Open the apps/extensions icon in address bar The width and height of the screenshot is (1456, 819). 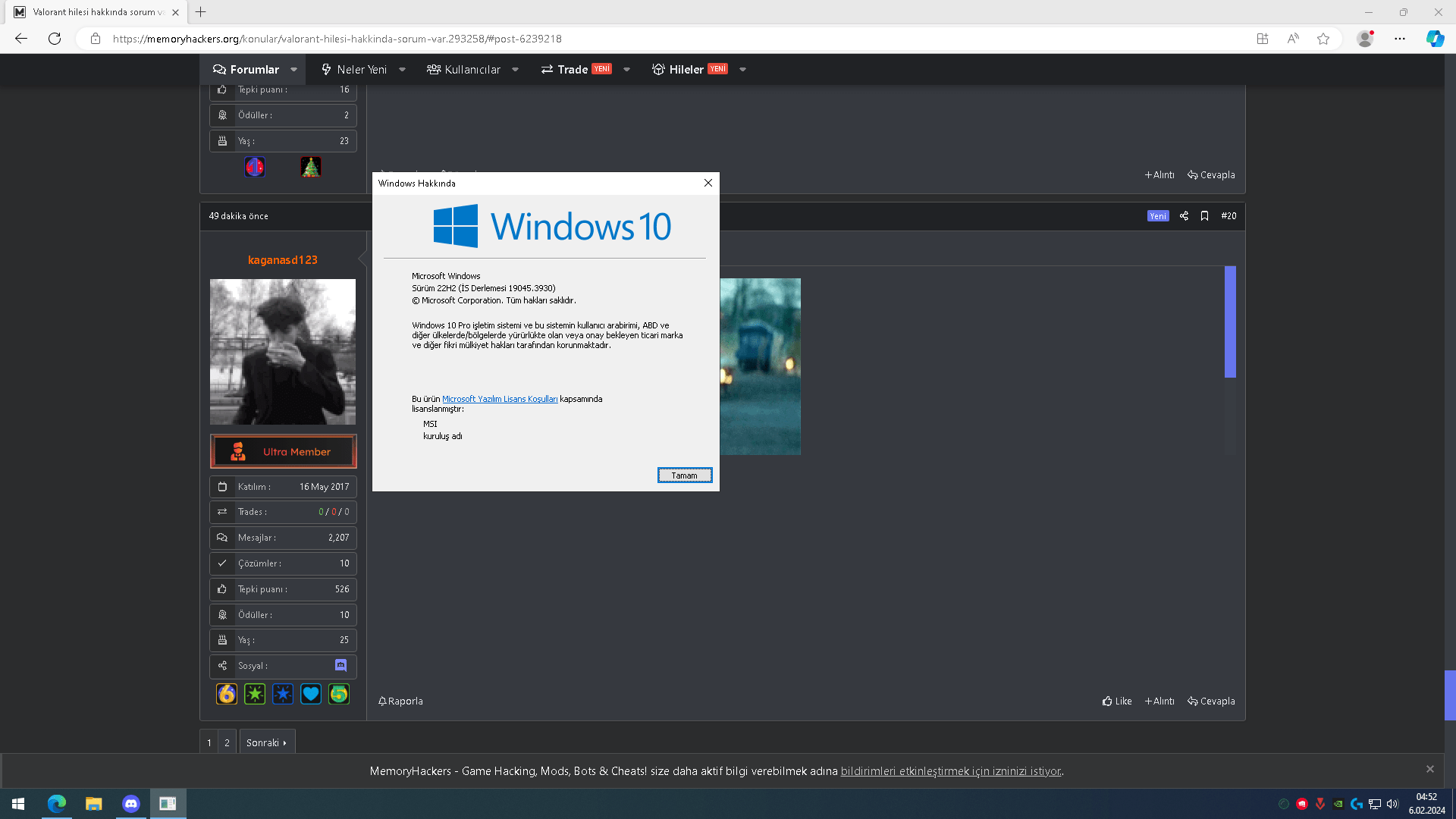[1263, 39]
